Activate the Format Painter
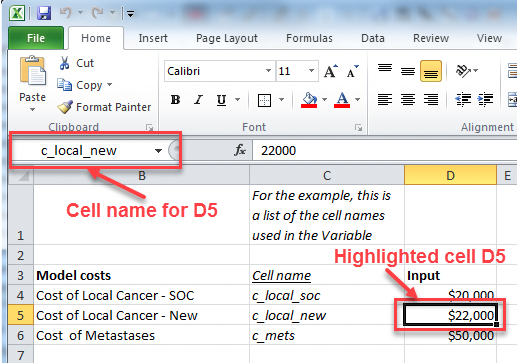519x364 pixels. point(104,107)
